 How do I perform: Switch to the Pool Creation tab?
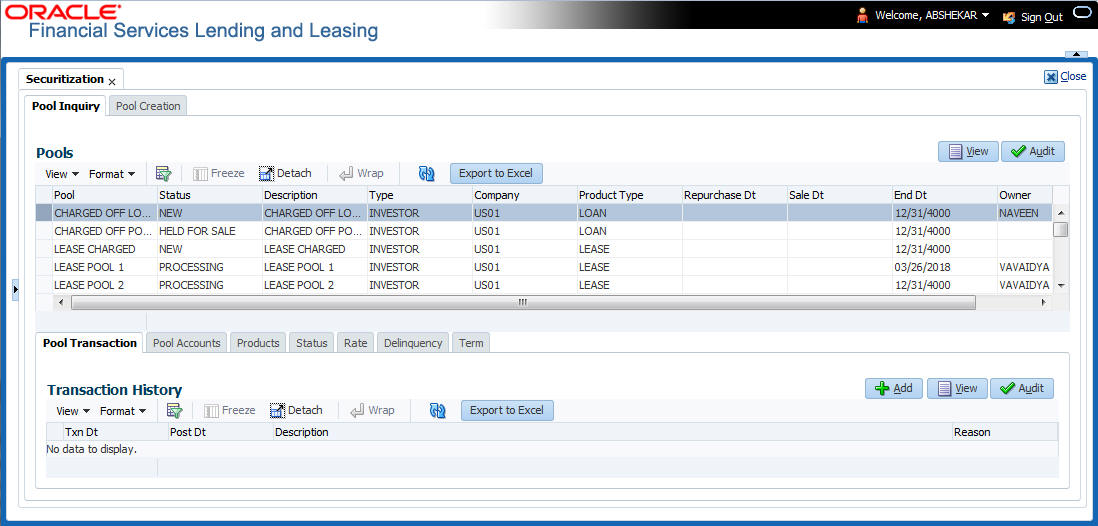148,106
